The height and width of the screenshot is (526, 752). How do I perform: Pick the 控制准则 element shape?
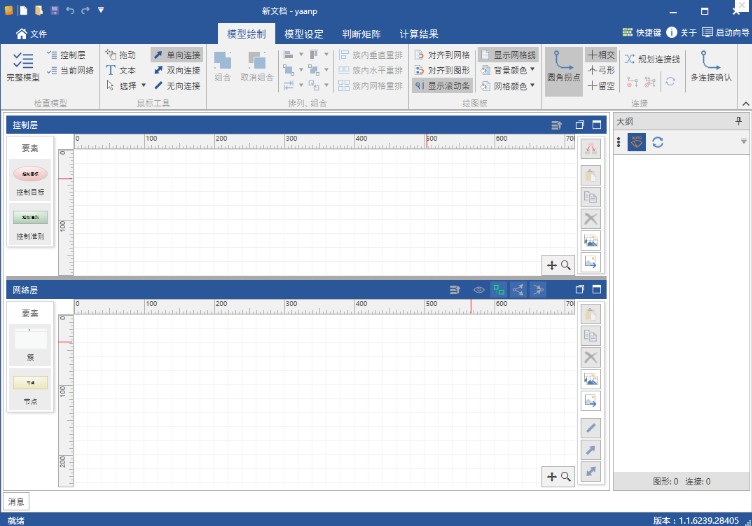(30, 223)
